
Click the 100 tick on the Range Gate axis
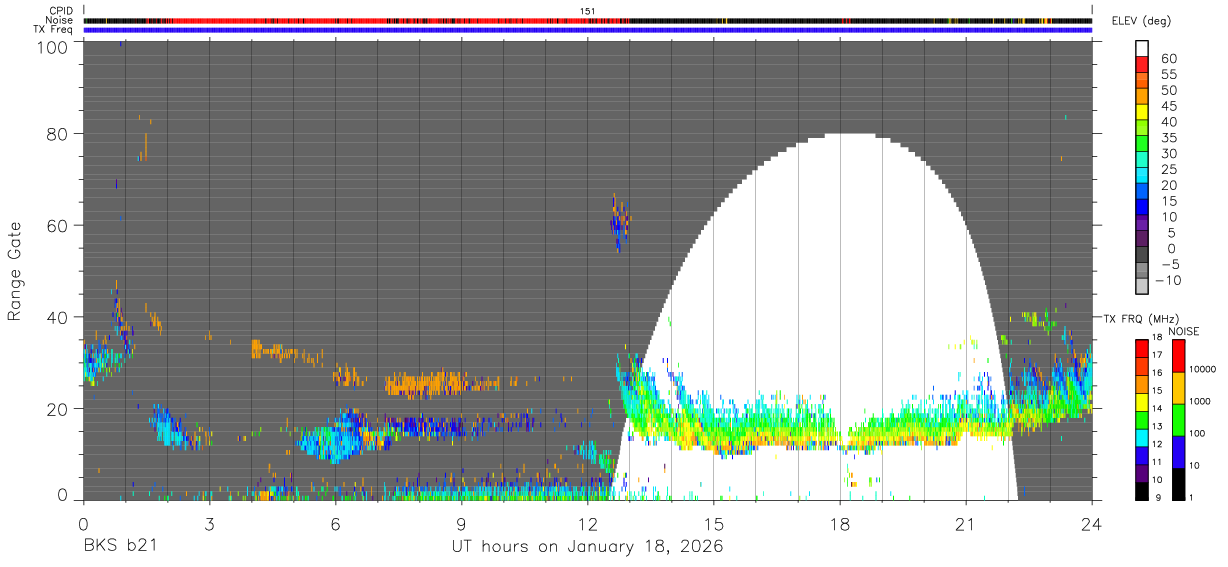point(54,46)
